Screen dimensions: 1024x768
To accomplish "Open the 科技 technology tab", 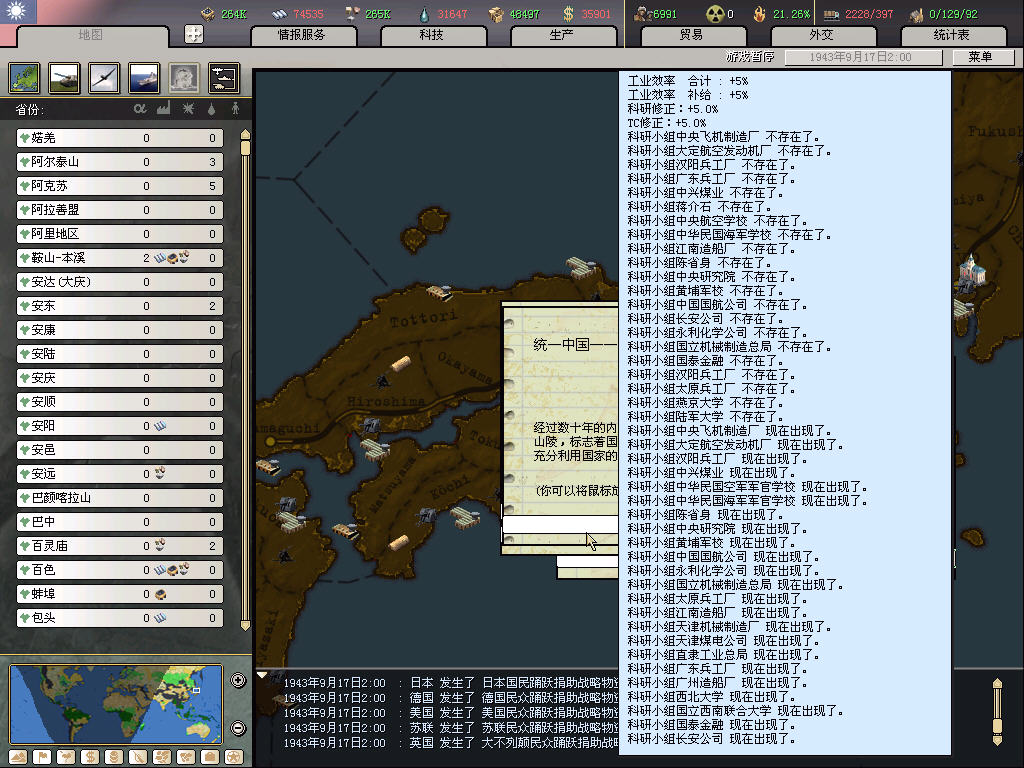I will point(431,35).
